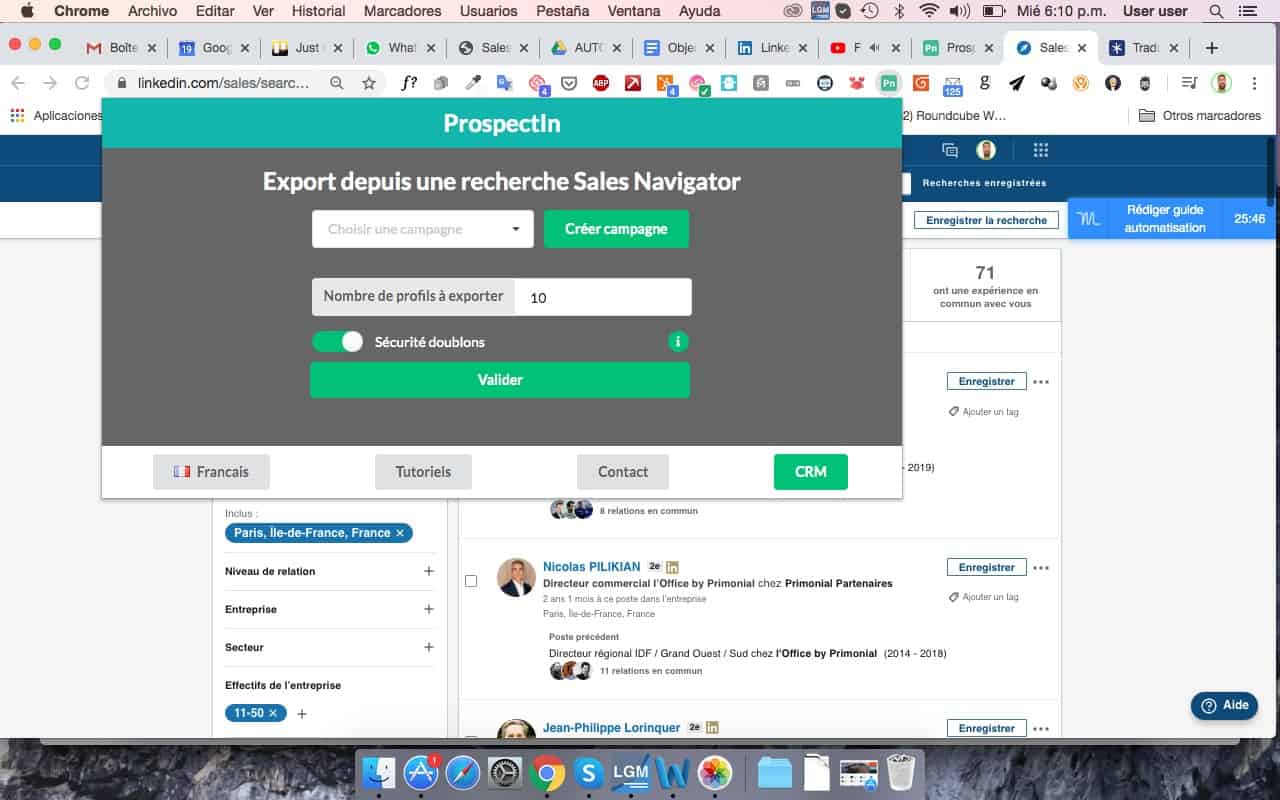
Task: Click Enregistrer la recherche button
Action: click(986, 220)
